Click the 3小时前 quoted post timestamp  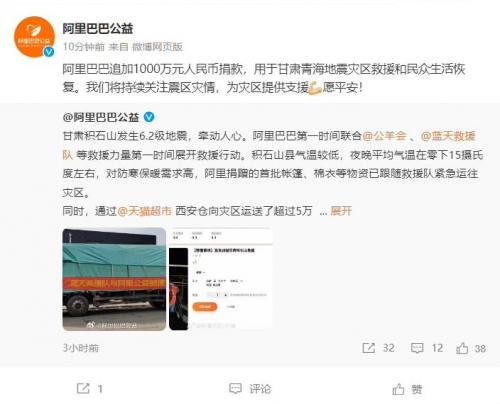pyautogui.click(x=81, y=348)
